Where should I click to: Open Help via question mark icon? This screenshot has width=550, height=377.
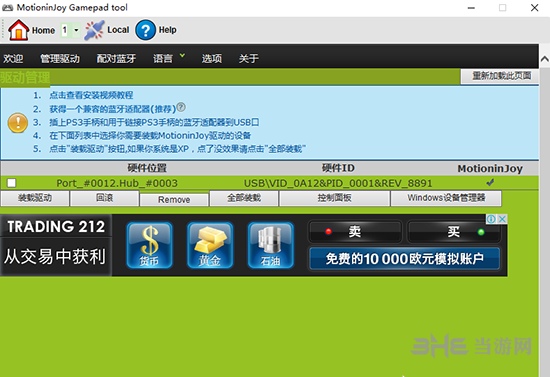145,30
